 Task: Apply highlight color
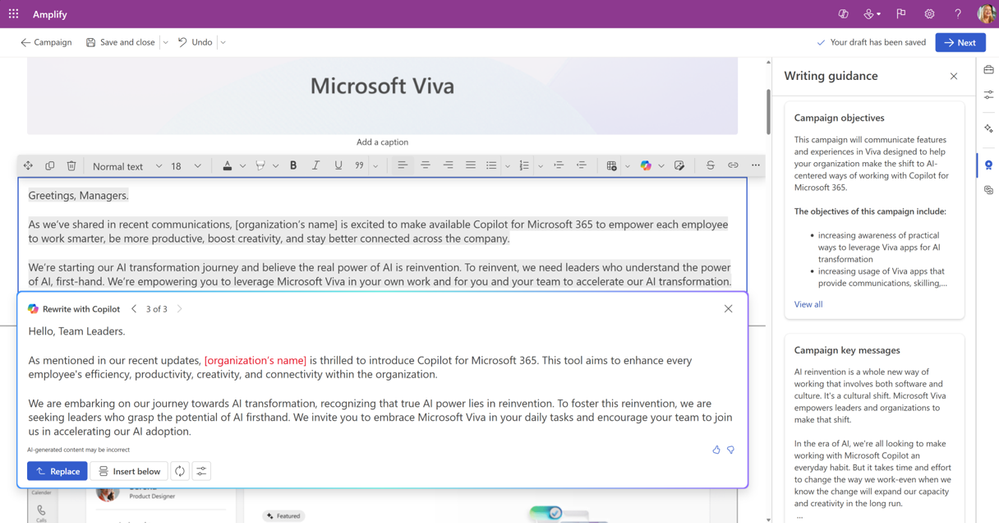pyautogui.click(x=260, y=166)
